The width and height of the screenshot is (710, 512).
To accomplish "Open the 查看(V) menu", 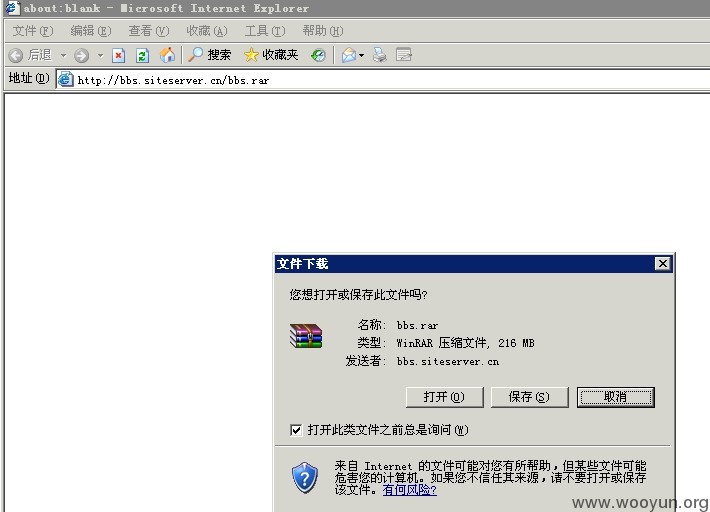I will pyautogui.click(x=149, y=31).
